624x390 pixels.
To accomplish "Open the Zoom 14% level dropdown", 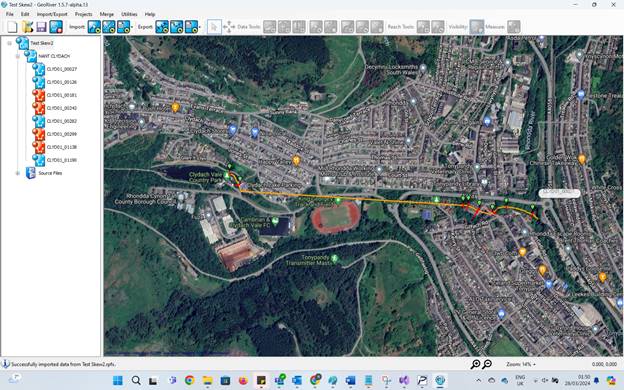I will point(521,364).
